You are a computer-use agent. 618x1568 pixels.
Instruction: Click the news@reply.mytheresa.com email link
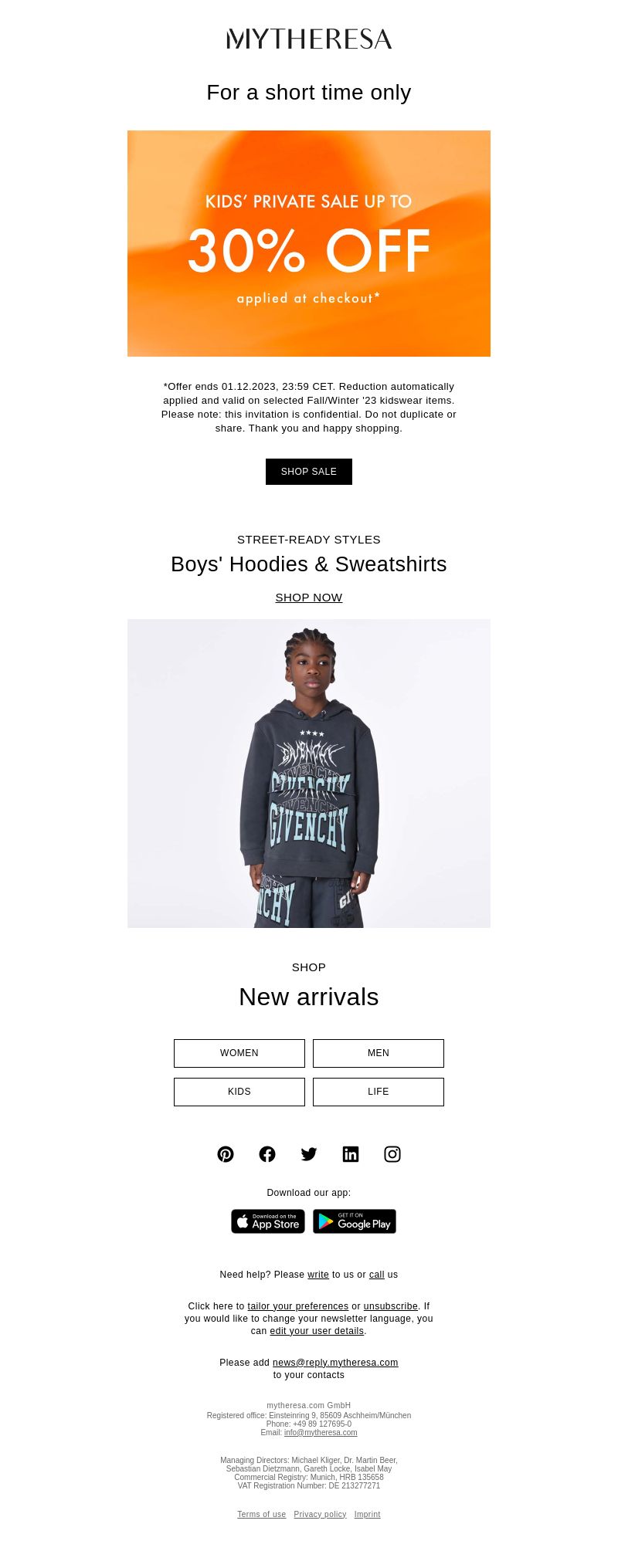335,1363
